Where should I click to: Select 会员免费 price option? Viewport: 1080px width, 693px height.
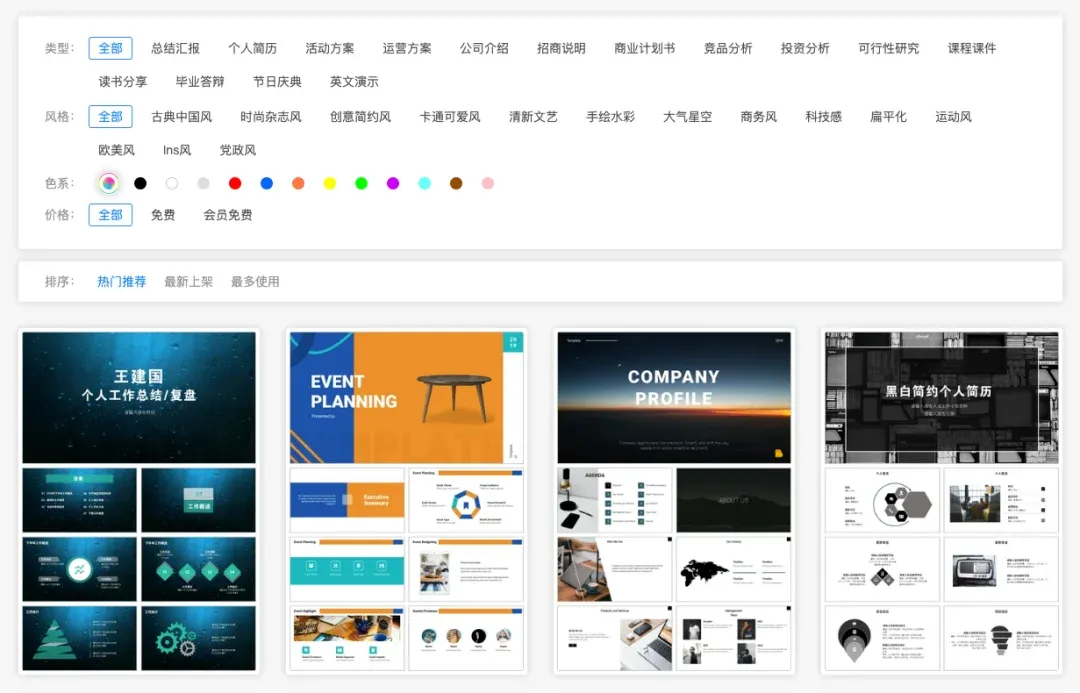pos(228,215)
